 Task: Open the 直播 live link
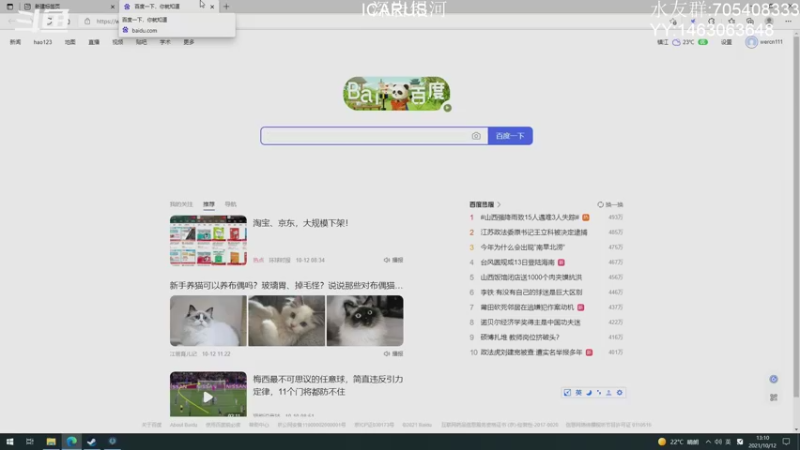pyautogui.click(x=94, y=42)
